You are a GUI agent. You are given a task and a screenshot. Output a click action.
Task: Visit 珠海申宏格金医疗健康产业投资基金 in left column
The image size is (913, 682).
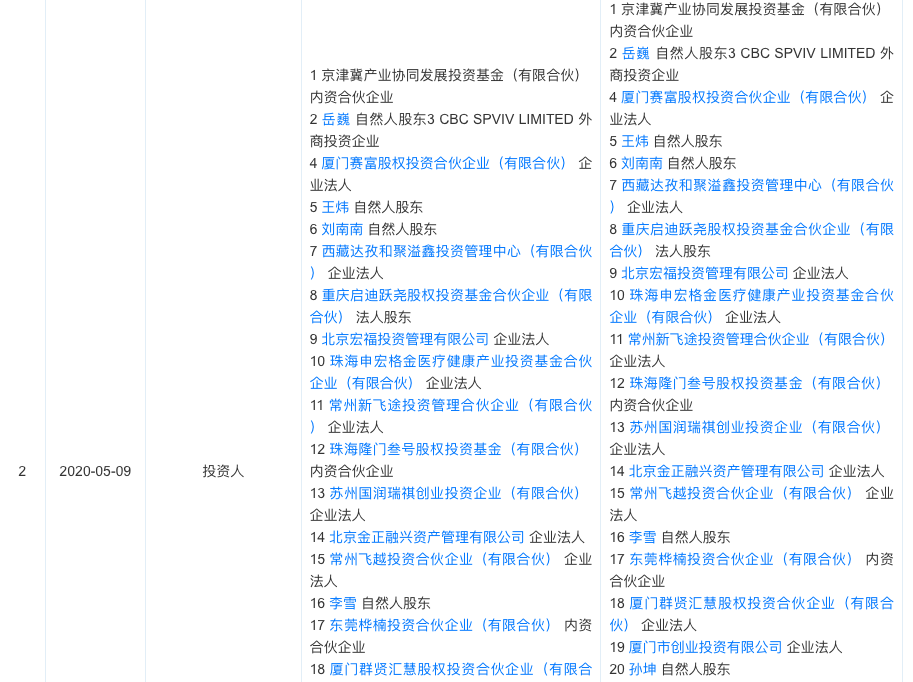tap(451, 372)
